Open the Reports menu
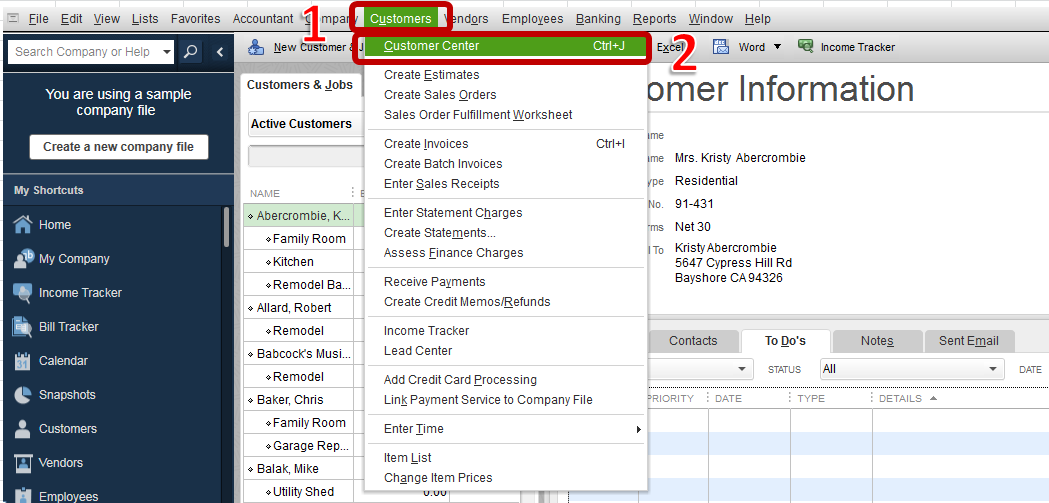Screen dimensions: 1049x503 [654, 19]
